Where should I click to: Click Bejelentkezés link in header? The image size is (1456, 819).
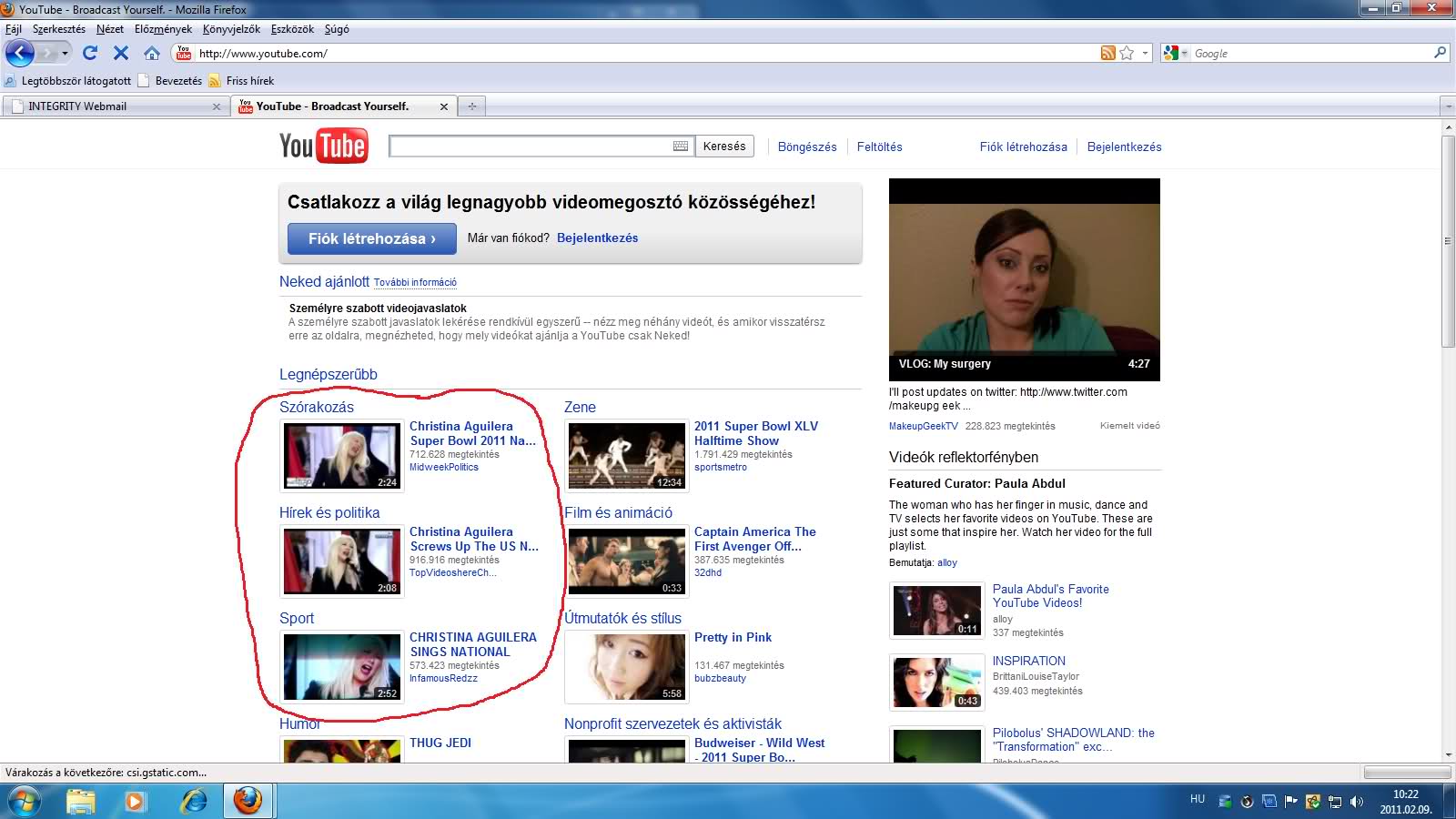click(x=1125, y=147)
